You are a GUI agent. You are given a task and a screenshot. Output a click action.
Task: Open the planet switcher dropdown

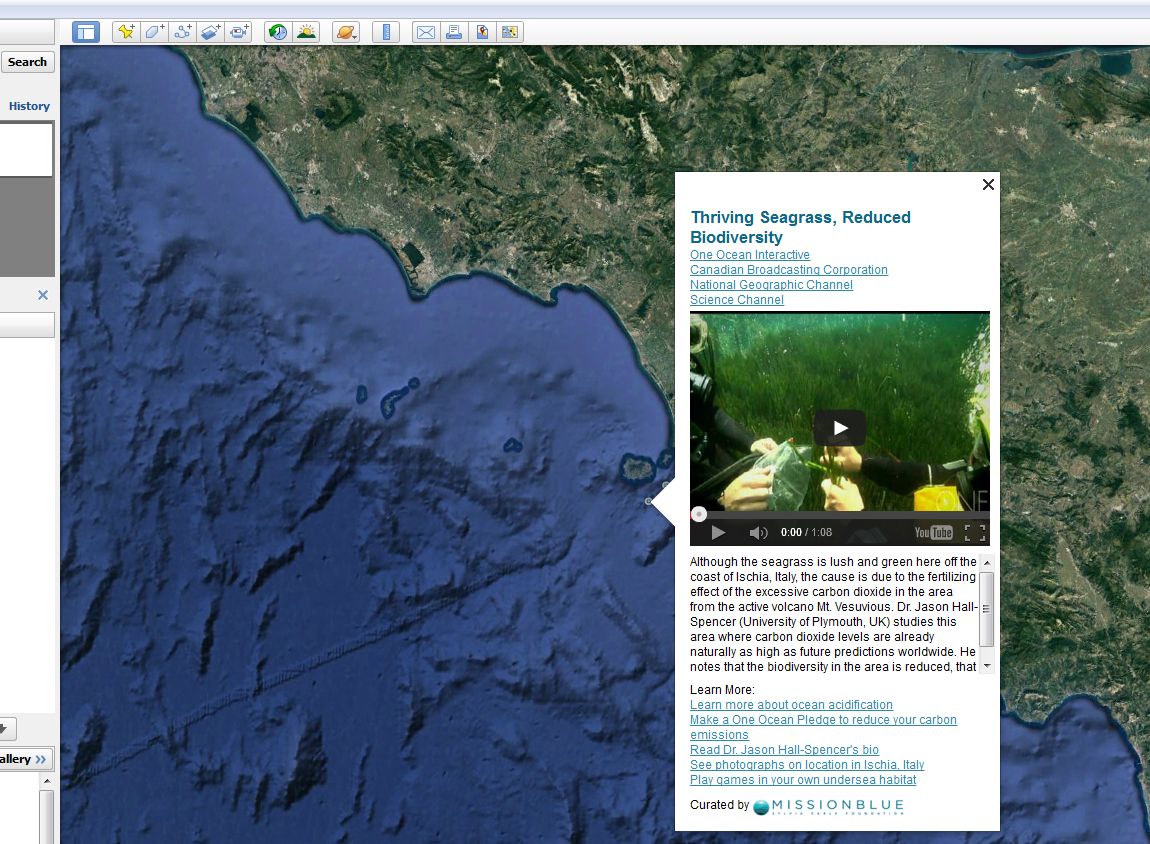click(x=345, y=31)
